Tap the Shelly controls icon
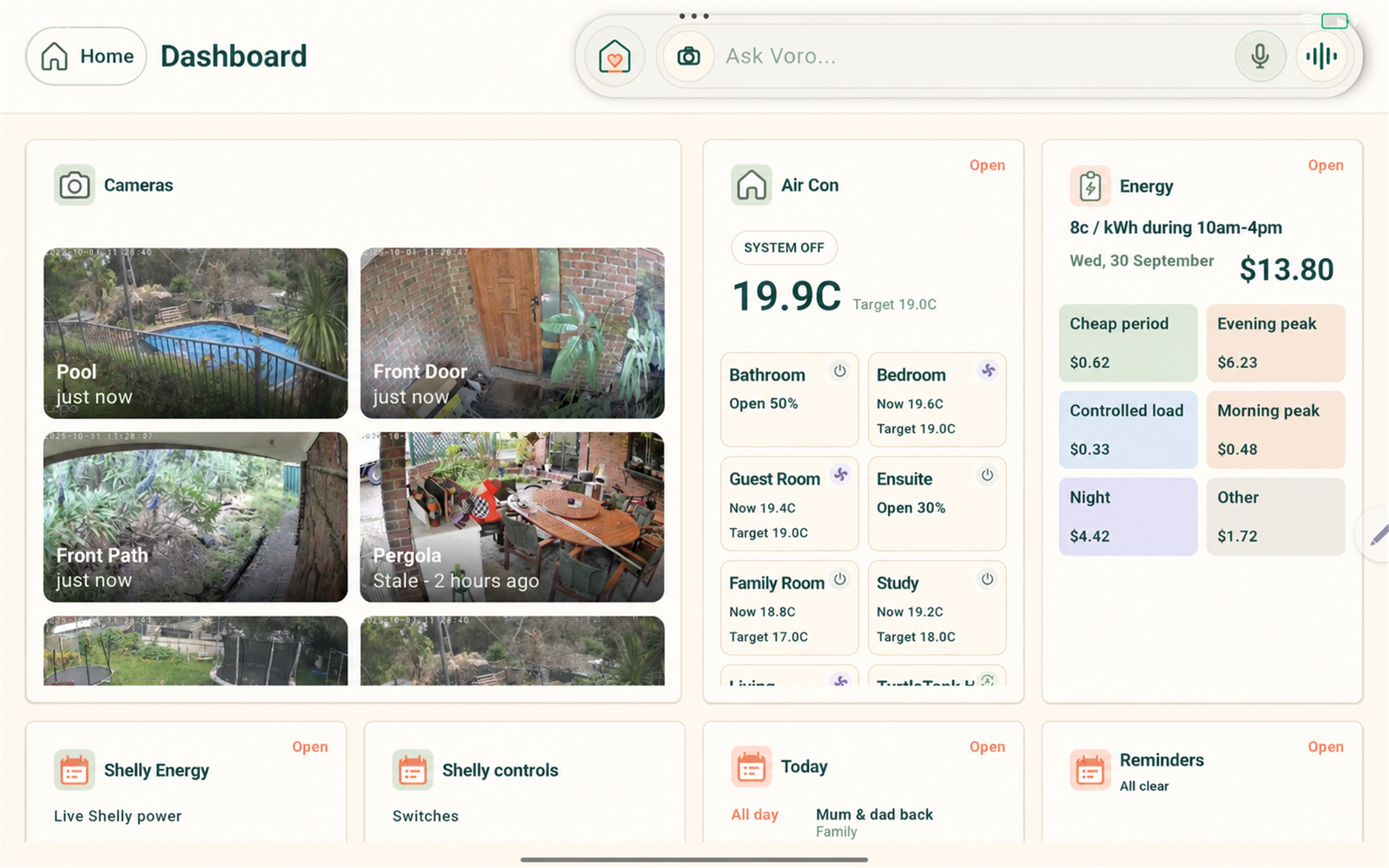1389x868 pixels. 412,770
